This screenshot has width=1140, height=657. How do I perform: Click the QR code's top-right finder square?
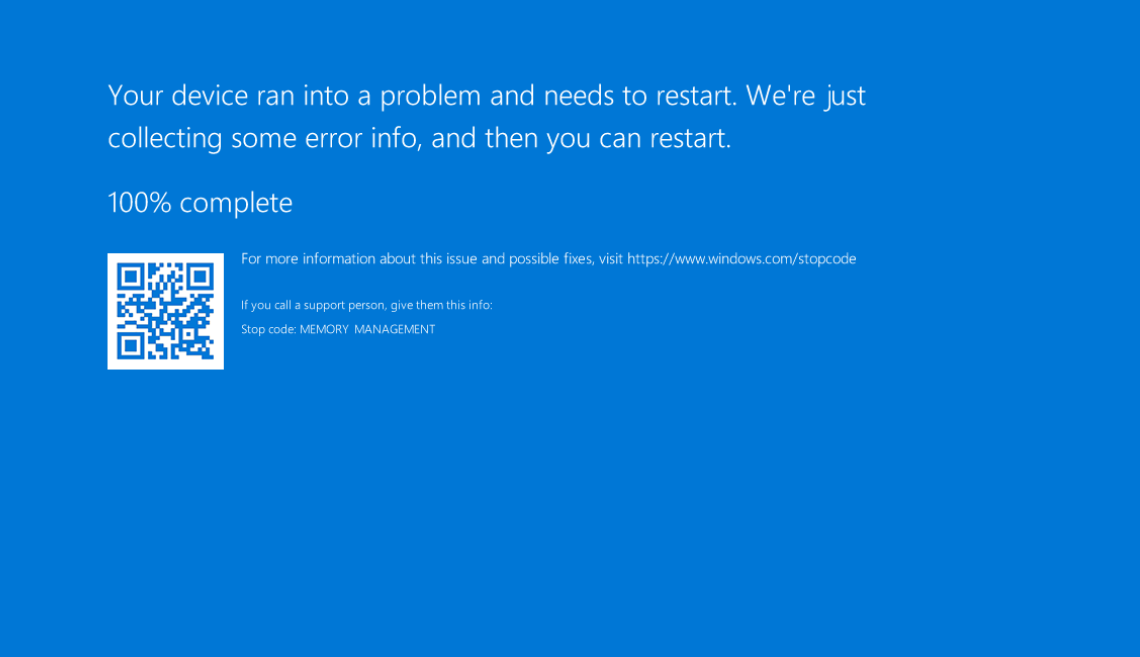click(199, 277)
